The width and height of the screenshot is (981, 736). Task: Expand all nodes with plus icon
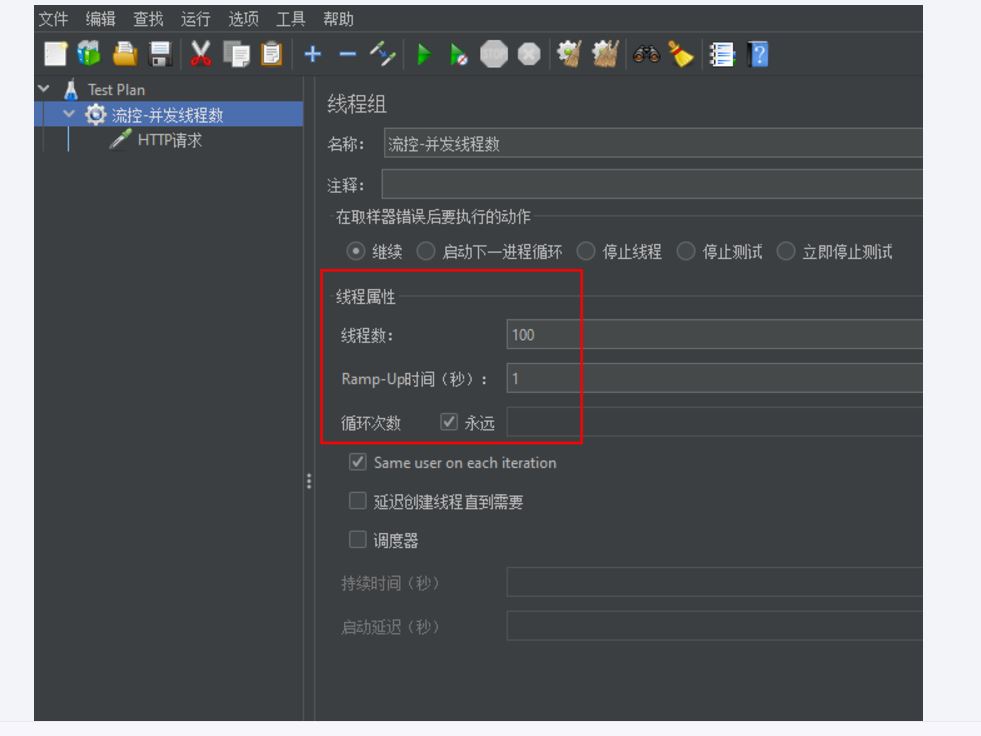click(x=313, y=54)
